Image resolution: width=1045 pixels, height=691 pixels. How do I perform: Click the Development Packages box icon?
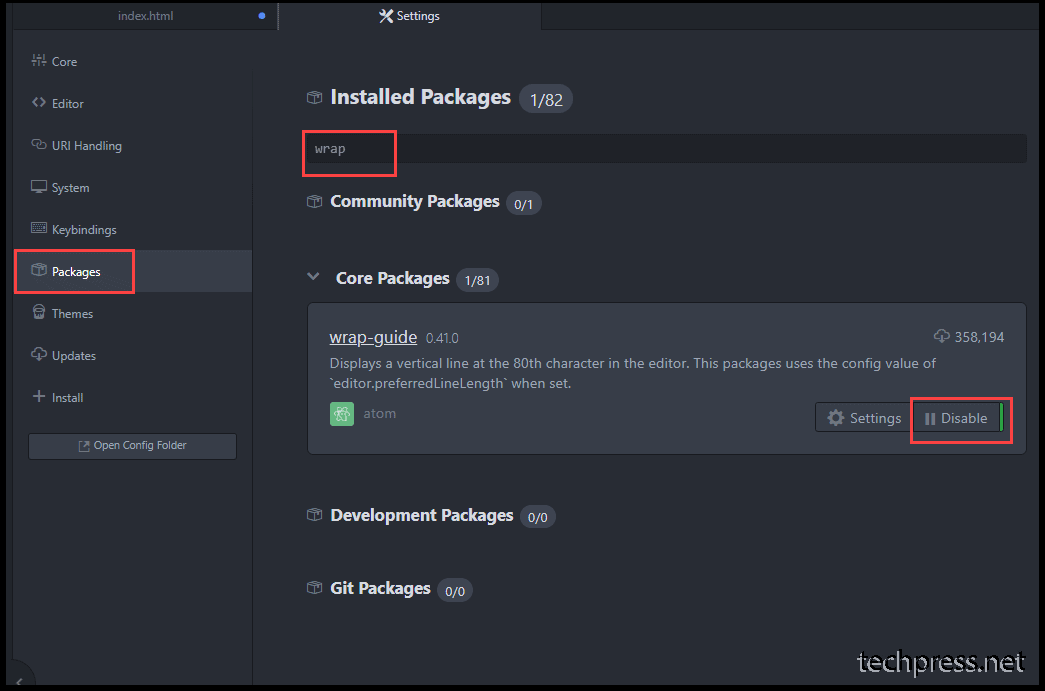click(315, 514)
